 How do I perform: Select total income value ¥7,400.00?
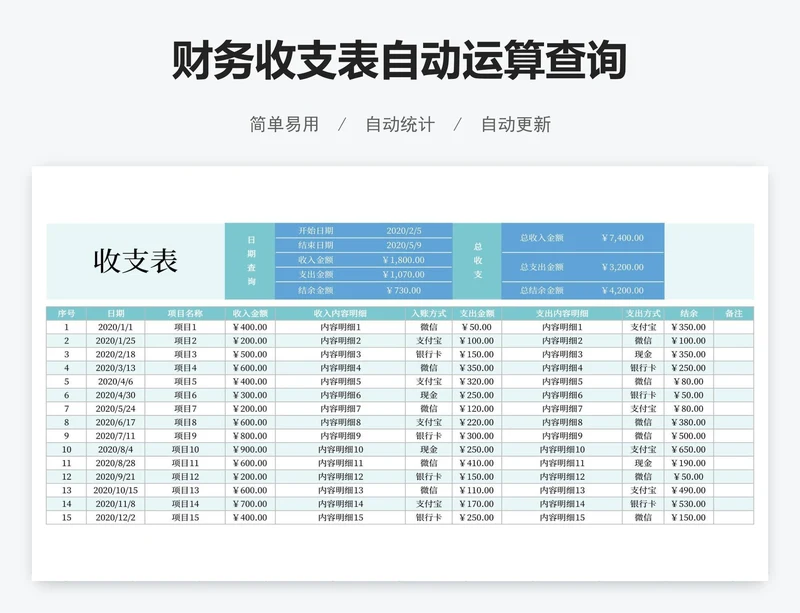pos(622,238)
